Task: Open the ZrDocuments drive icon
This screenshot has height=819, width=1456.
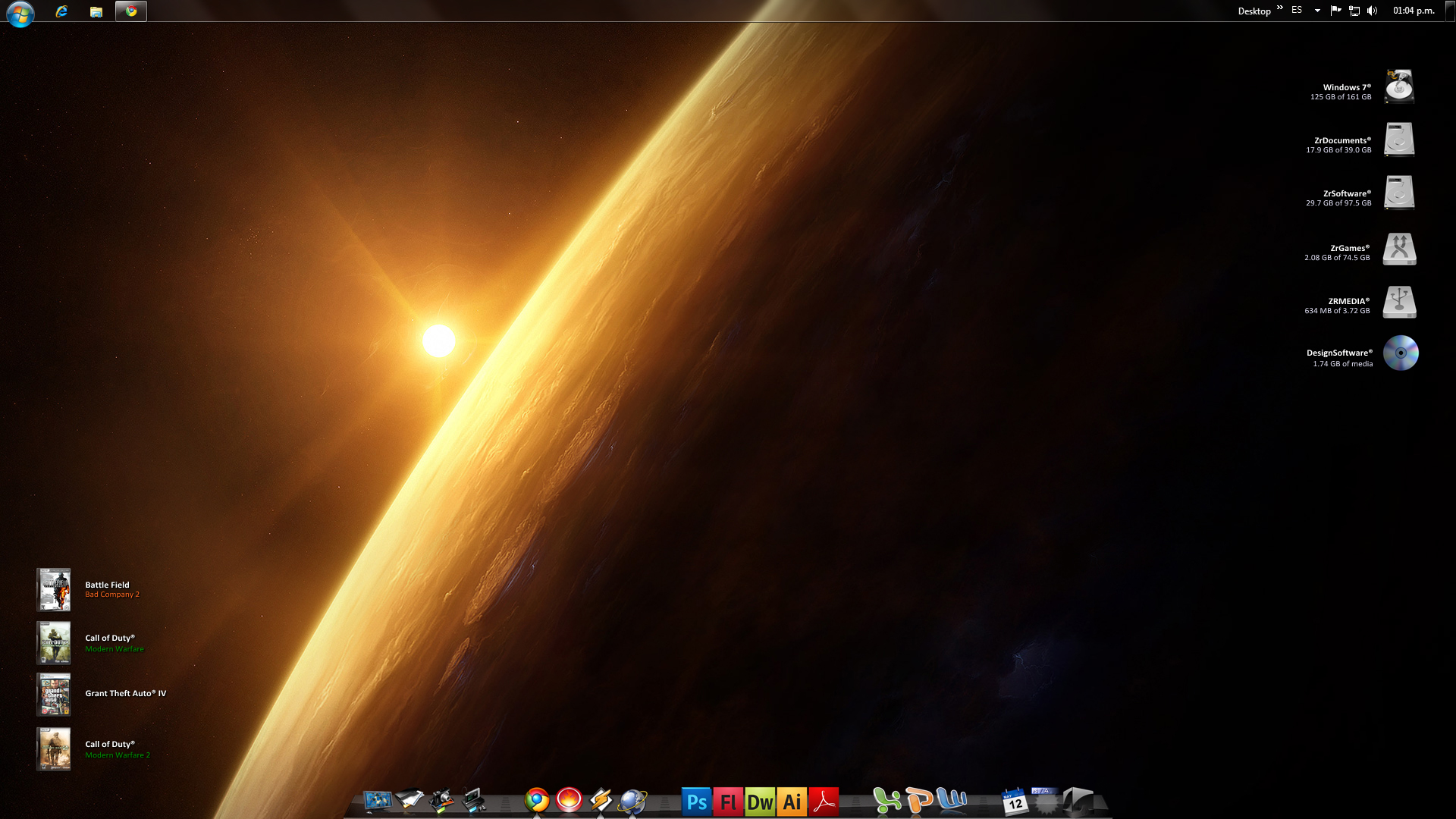Action: tap(1399, 140)
